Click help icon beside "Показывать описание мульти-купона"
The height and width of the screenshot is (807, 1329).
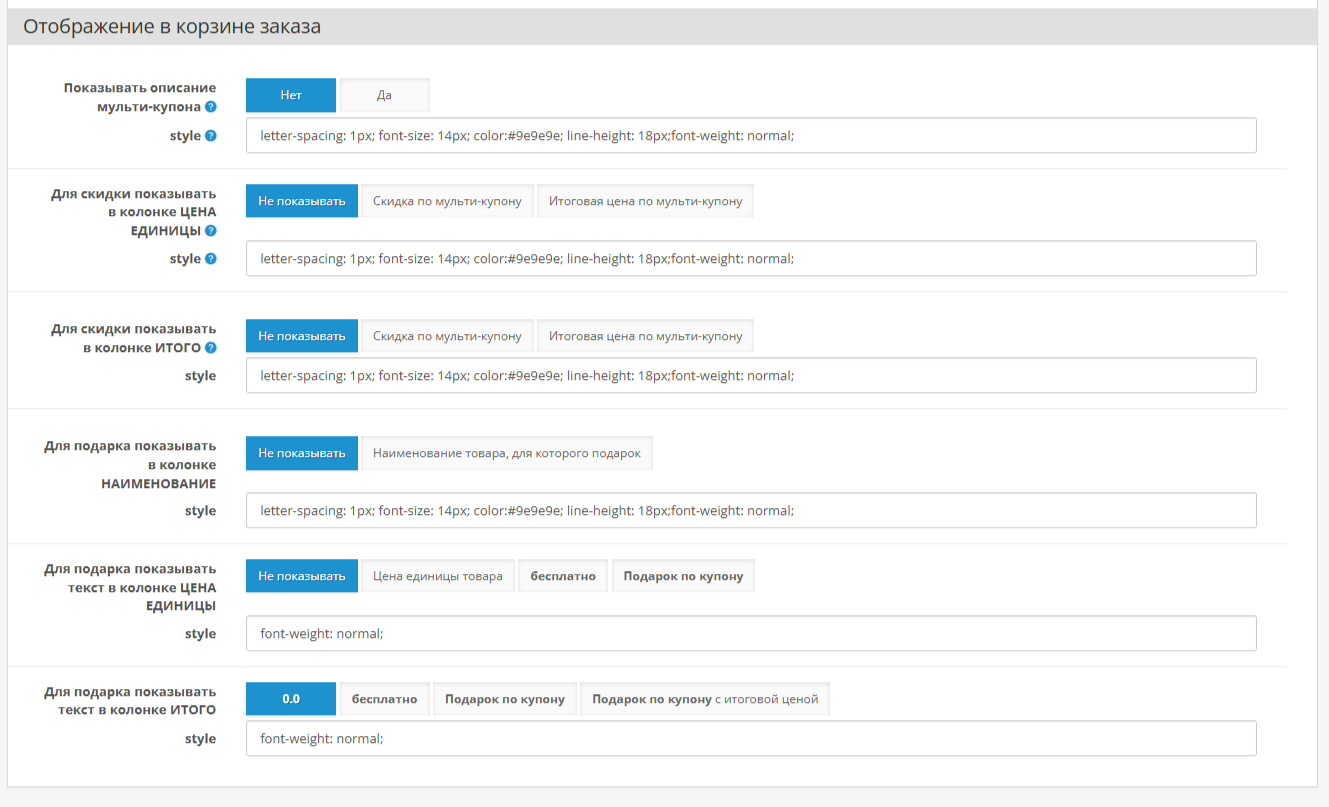211,107
